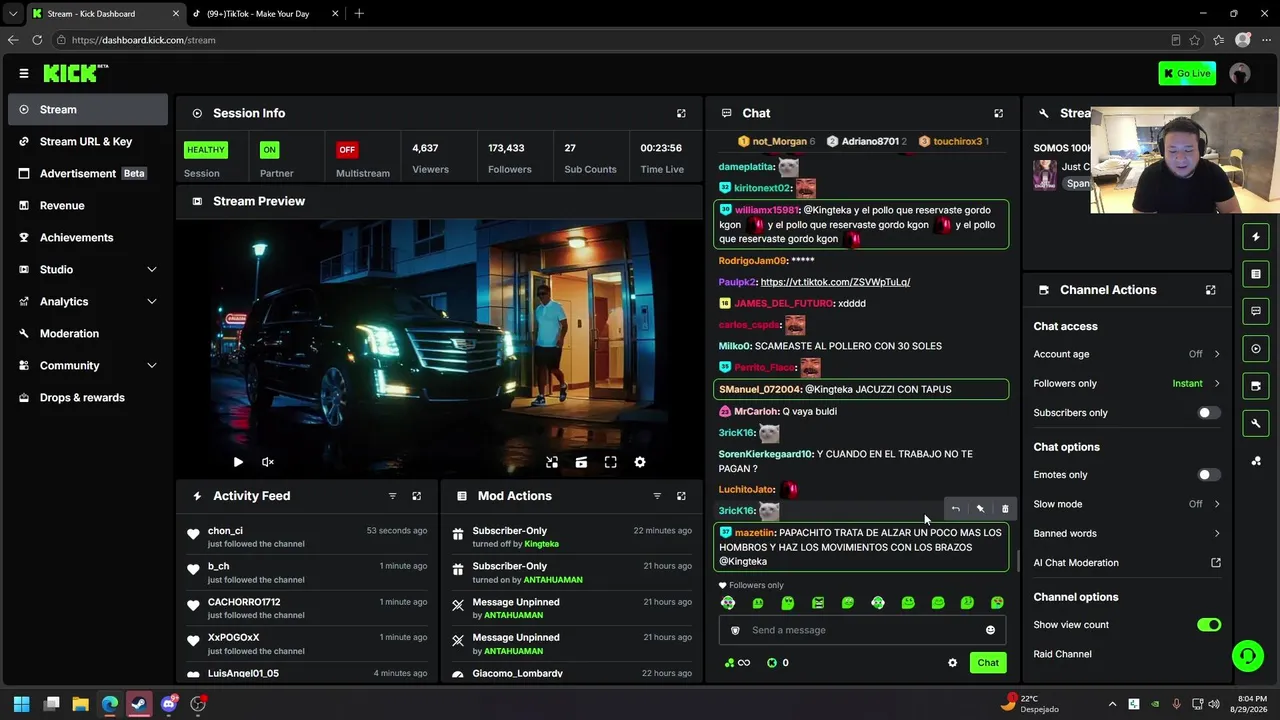Open AI Chat Moderation

(x=1127, y=563)
